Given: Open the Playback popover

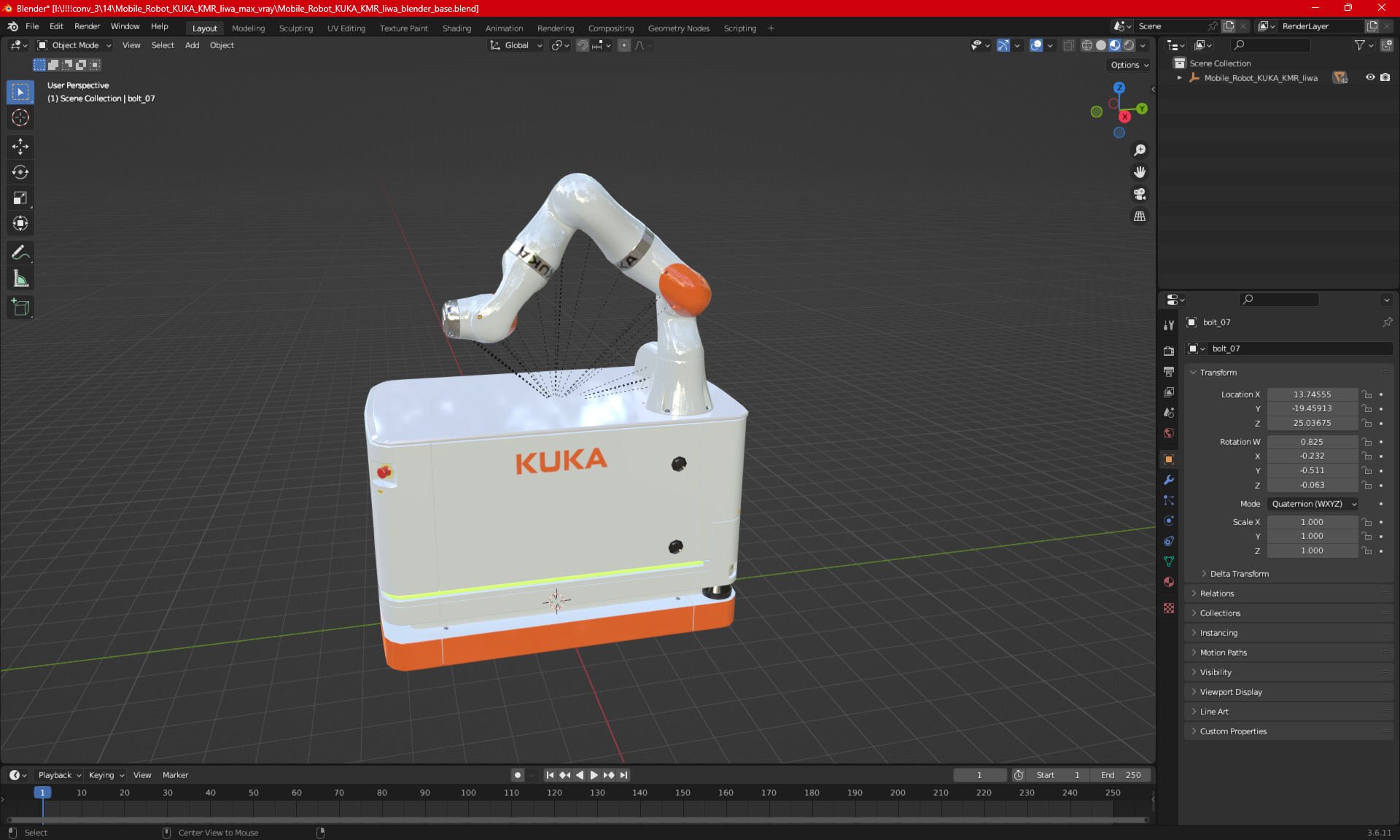Looking at the screenshot, I should pyautogui.click(x=59, y=775).
